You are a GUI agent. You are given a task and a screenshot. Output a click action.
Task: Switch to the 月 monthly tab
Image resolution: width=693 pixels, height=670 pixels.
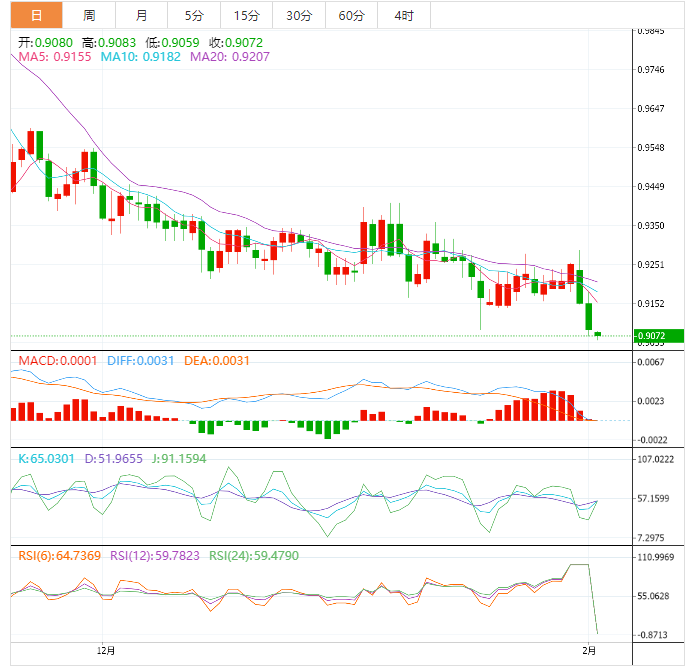tap(141, 15)
